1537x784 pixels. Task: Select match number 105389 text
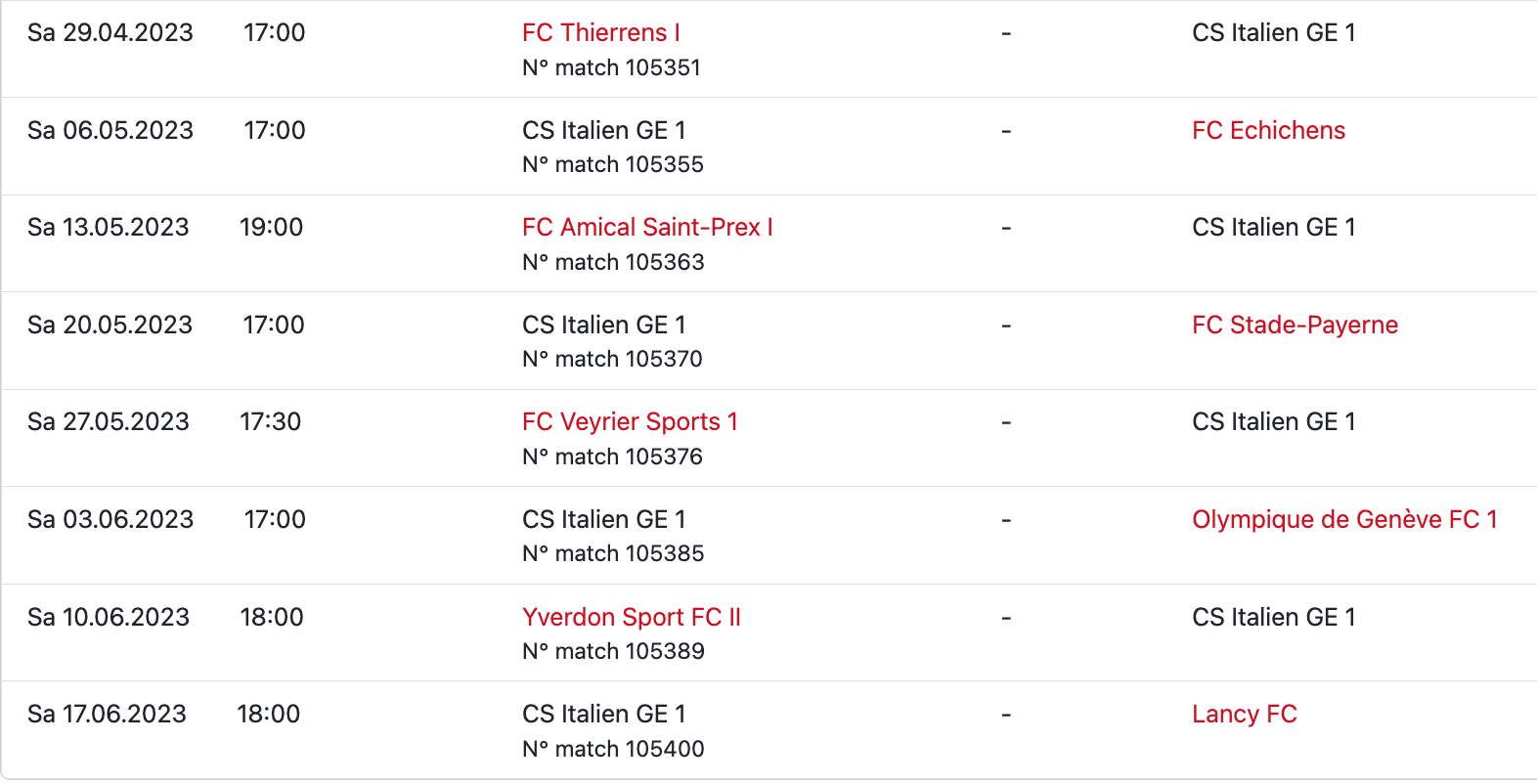coord(613,652)
